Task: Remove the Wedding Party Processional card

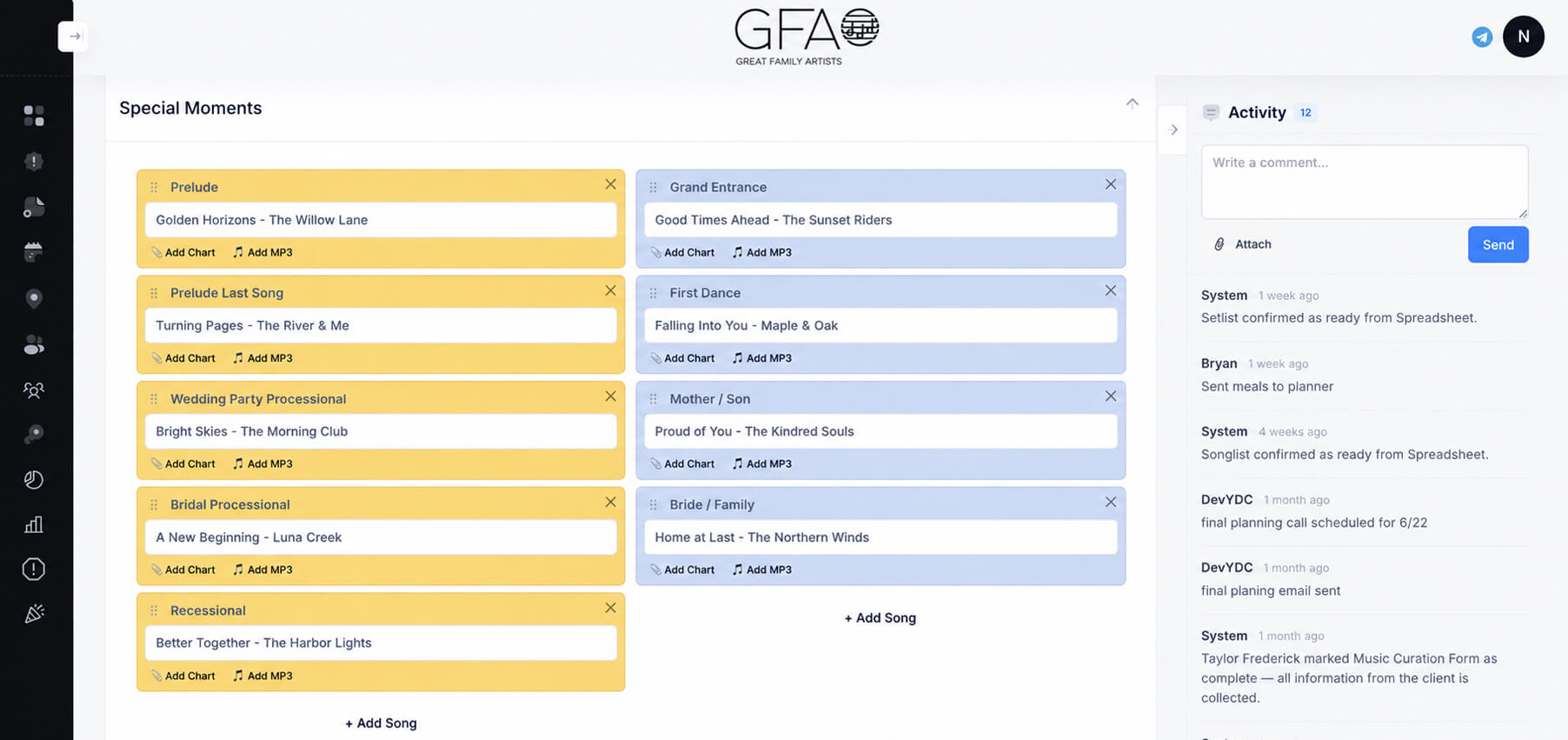Action: [611, 397]
